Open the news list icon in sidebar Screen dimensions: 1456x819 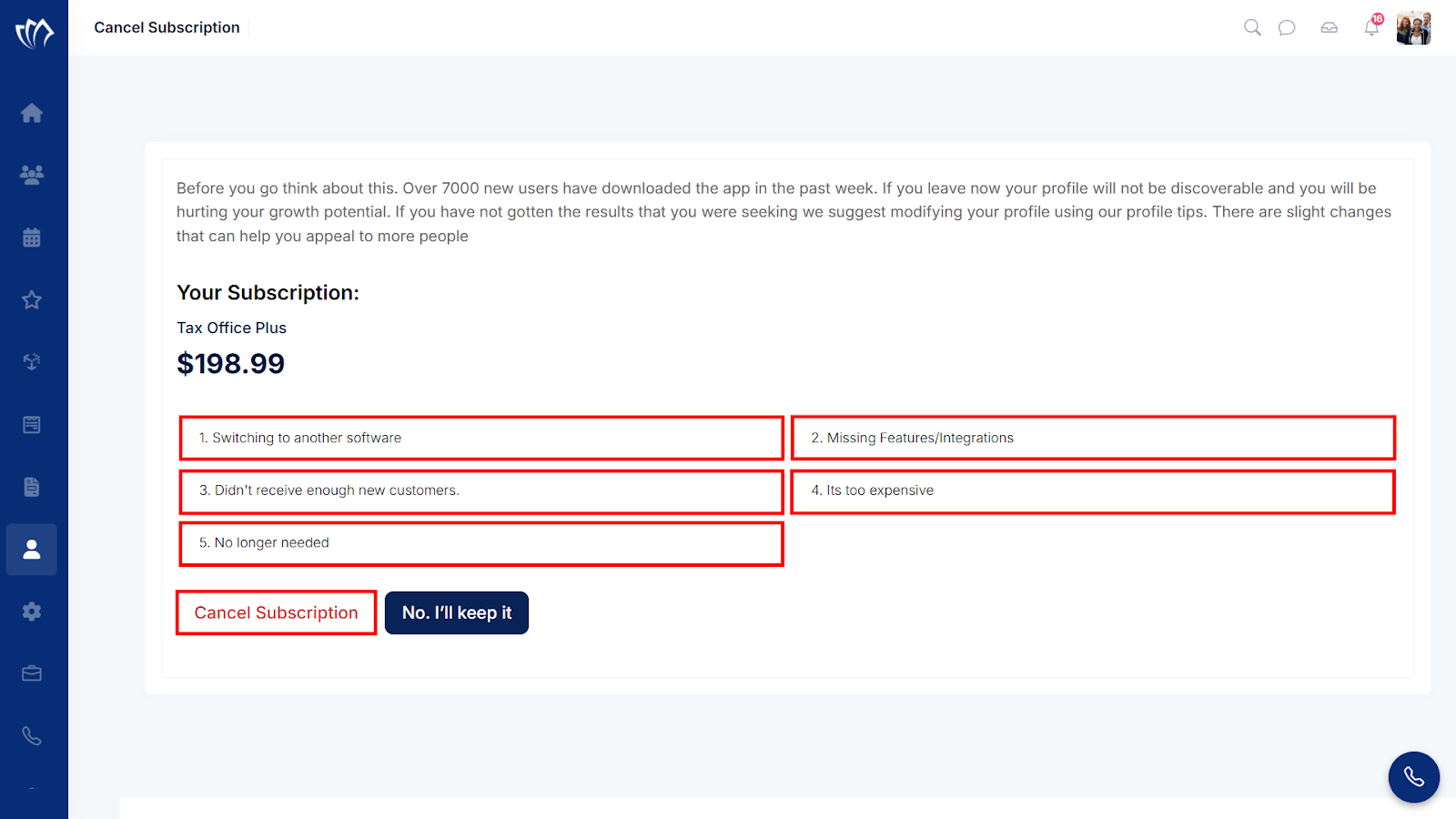[x=32, y=425]
